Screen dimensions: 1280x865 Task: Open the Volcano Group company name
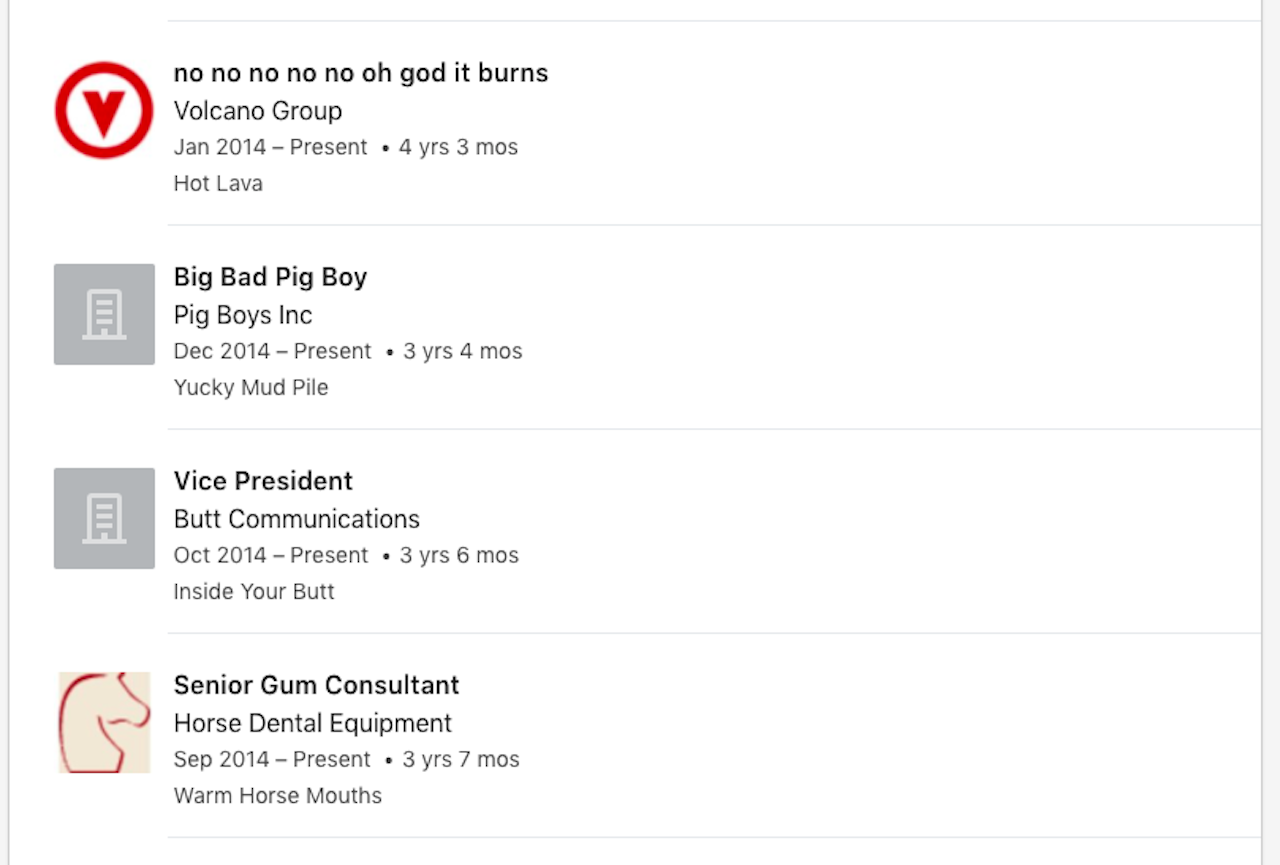pos(258,111)
